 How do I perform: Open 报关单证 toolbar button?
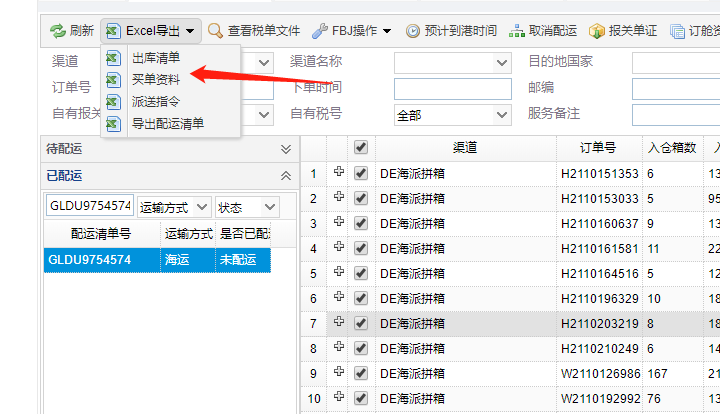[x=623, y=31]
